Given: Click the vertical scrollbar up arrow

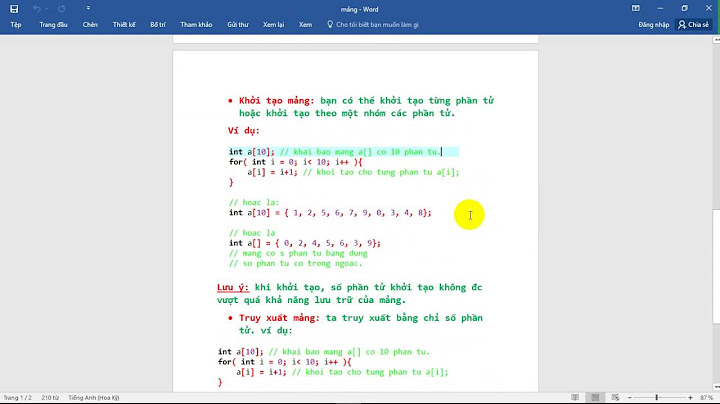Looking at the screenshot, I should tap(716, 40).
